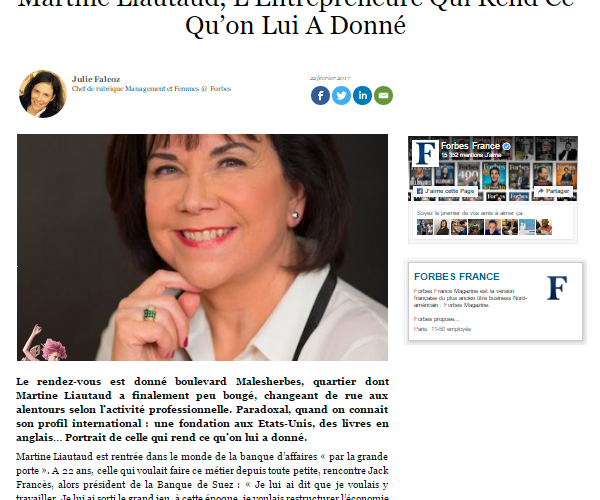Share the article by email
Image resolution: width=600 pixels, height=500 pixels.
(383, 95)
